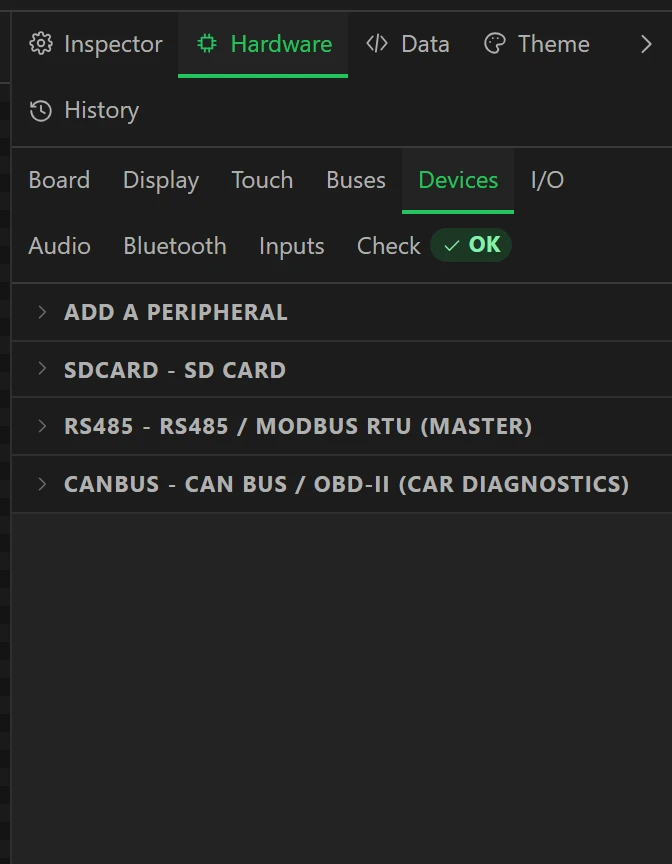Switch to the Board sub-tab
672x864 pixels.
click(x=59, y=180)
